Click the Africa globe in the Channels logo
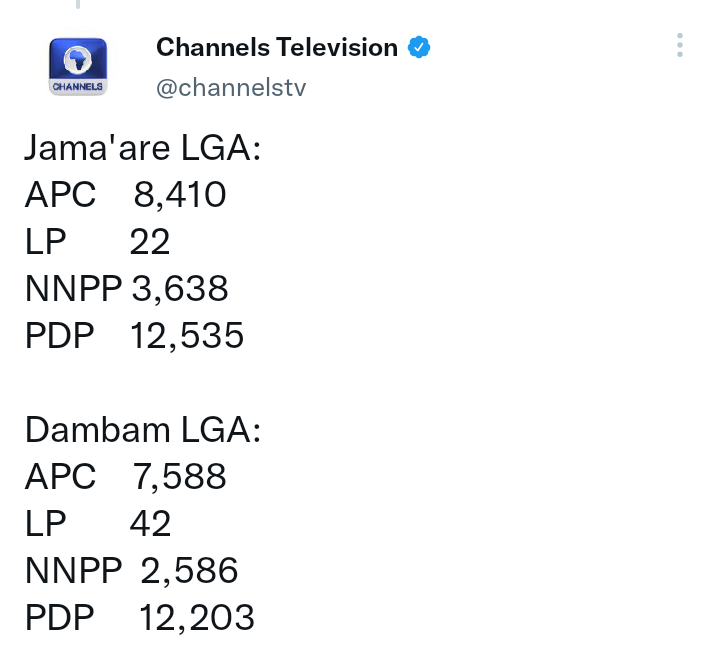Image resolution: width=720 pixels, height=649 pixels. pyautogui.click(x=78, y=59)
